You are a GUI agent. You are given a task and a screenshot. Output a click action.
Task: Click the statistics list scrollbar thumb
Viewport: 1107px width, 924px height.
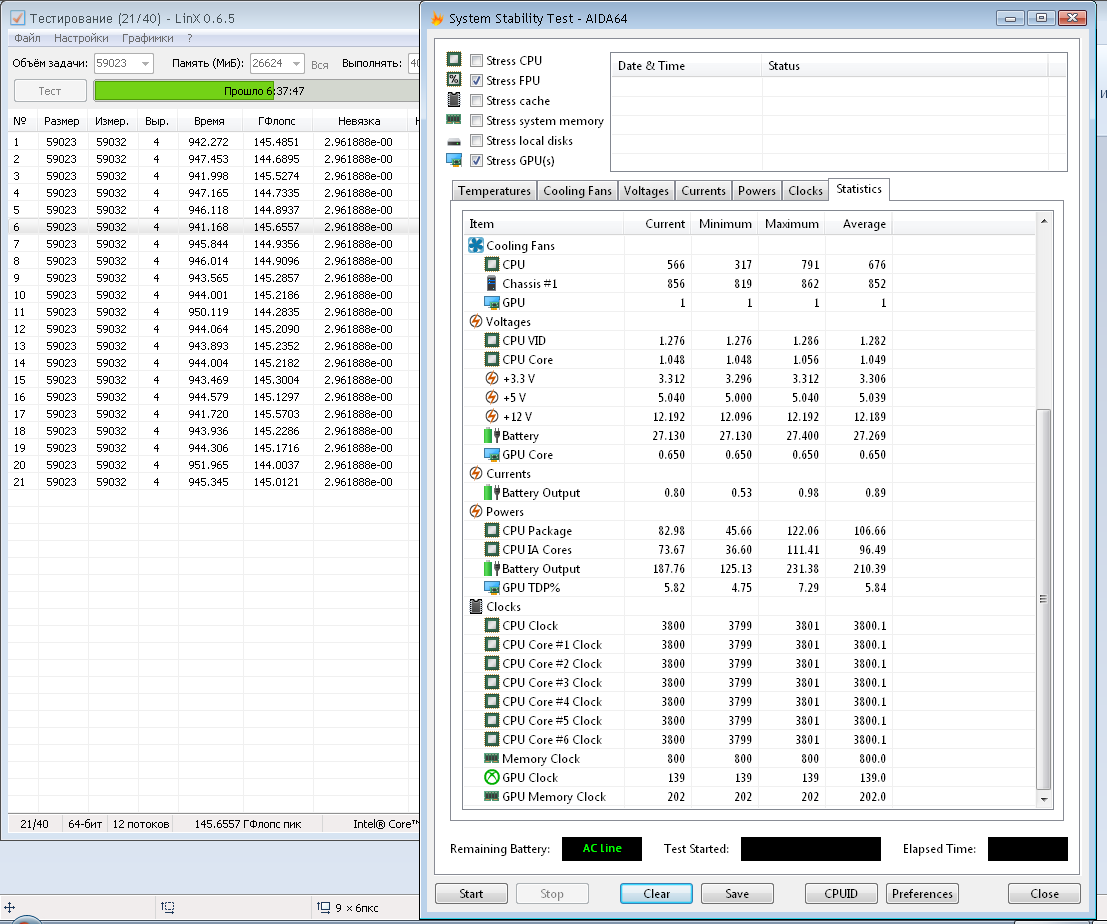tap(1044, 599)
